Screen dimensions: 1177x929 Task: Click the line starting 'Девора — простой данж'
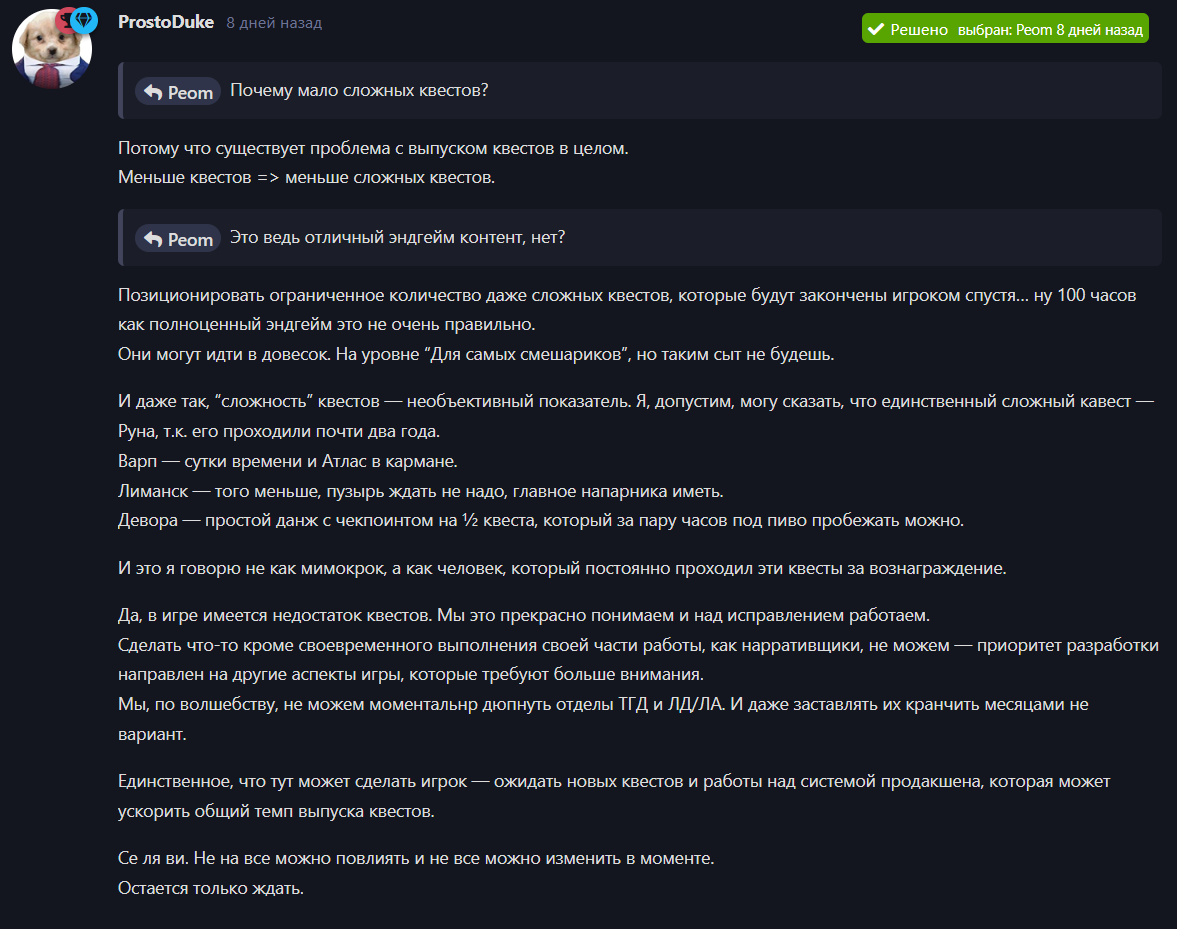[x=540, y=521]
